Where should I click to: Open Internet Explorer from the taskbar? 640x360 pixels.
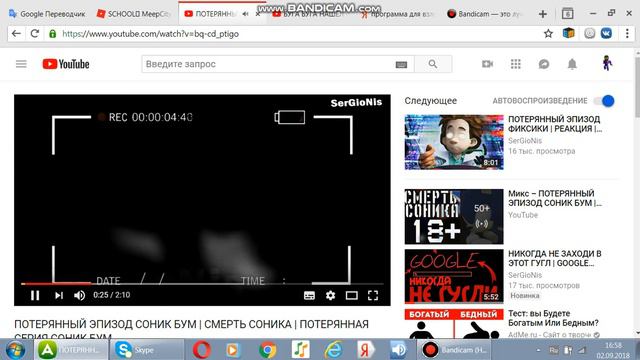333,350
